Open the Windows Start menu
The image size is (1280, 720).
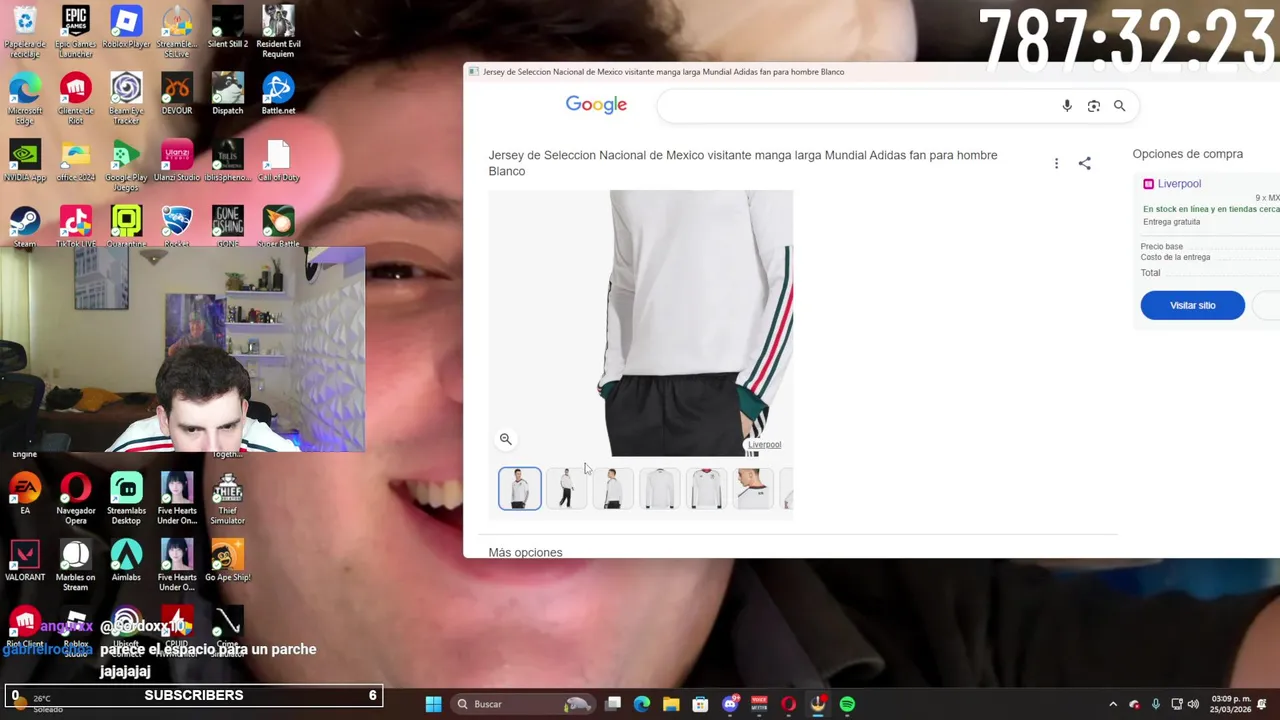point(433,704)
